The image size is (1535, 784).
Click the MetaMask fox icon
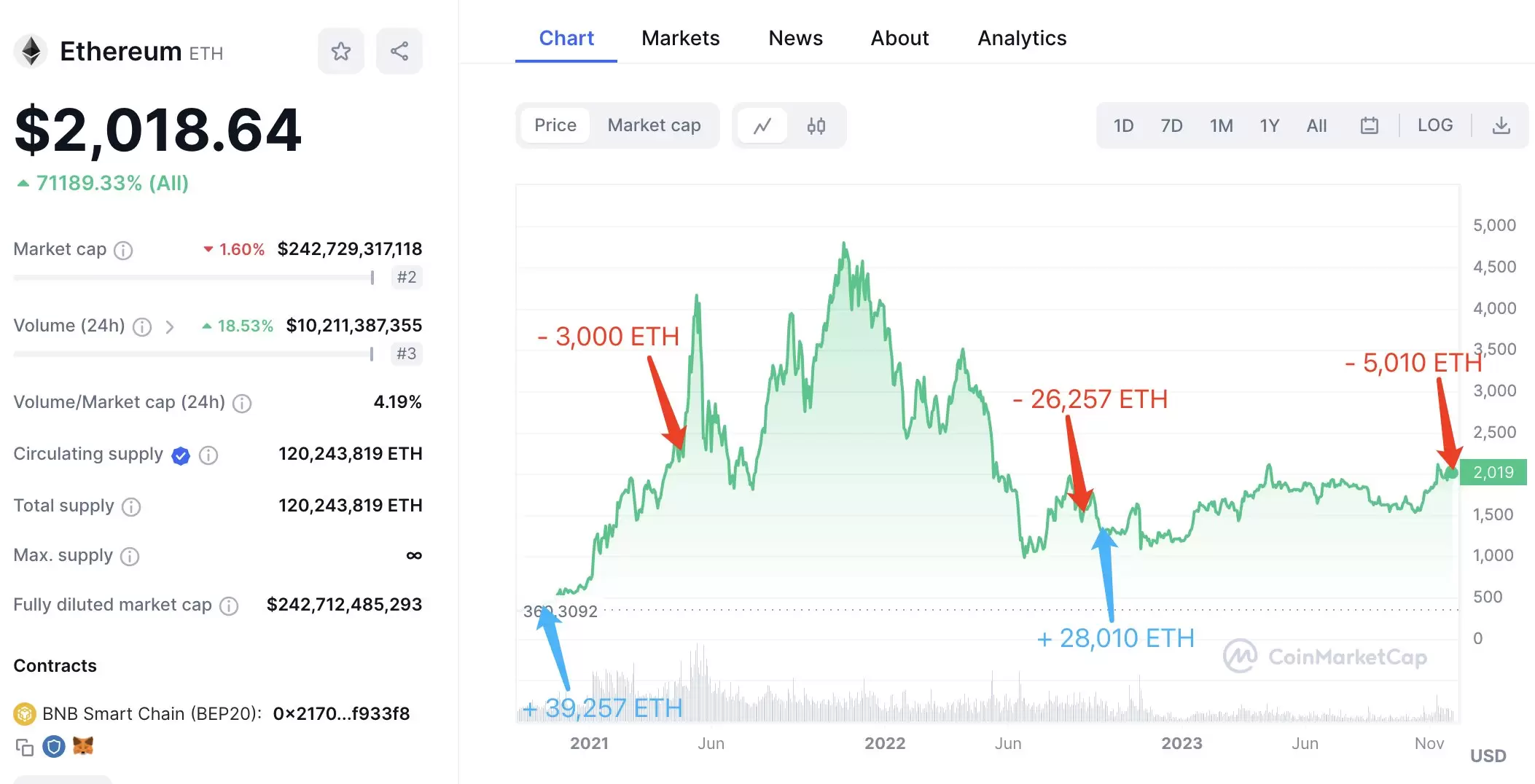[x=83, y=746]
